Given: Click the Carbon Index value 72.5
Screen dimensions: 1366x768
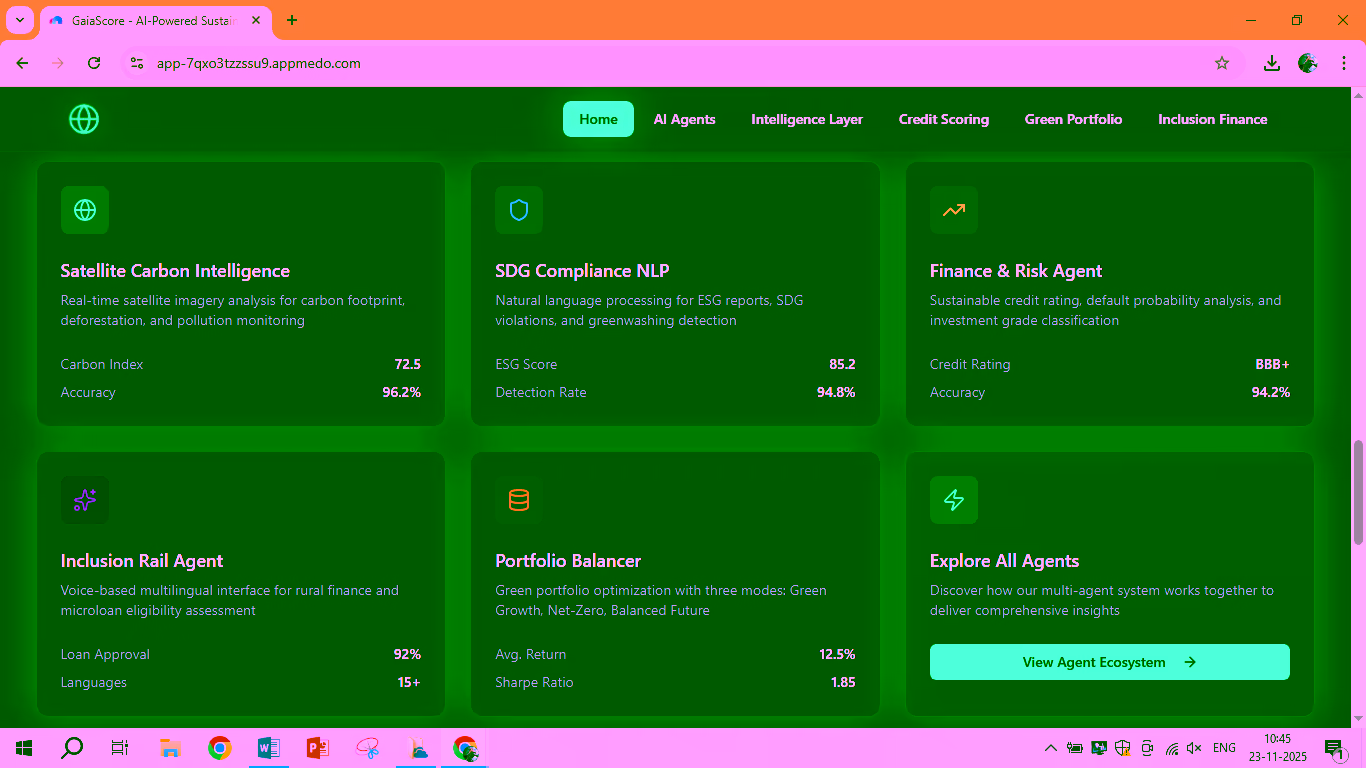Looking at the screenshot, I should (x=408, y=364).
